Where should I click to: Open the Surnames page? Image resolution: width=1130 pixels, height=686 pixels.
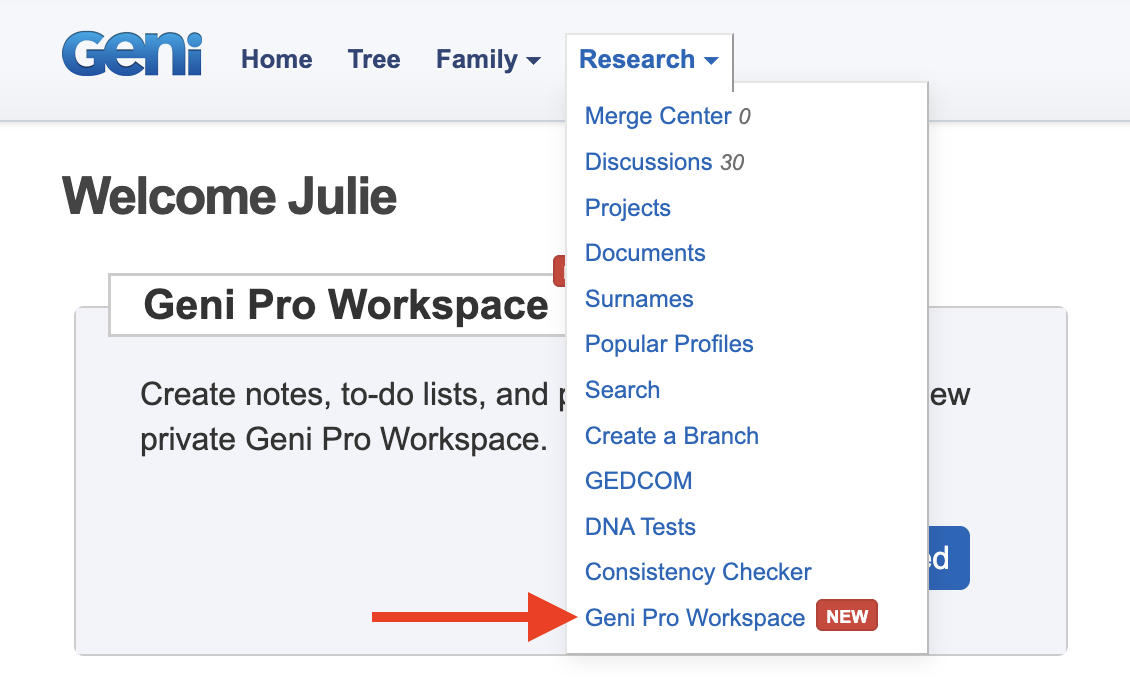pyautogui.click(x=638, y=299)
